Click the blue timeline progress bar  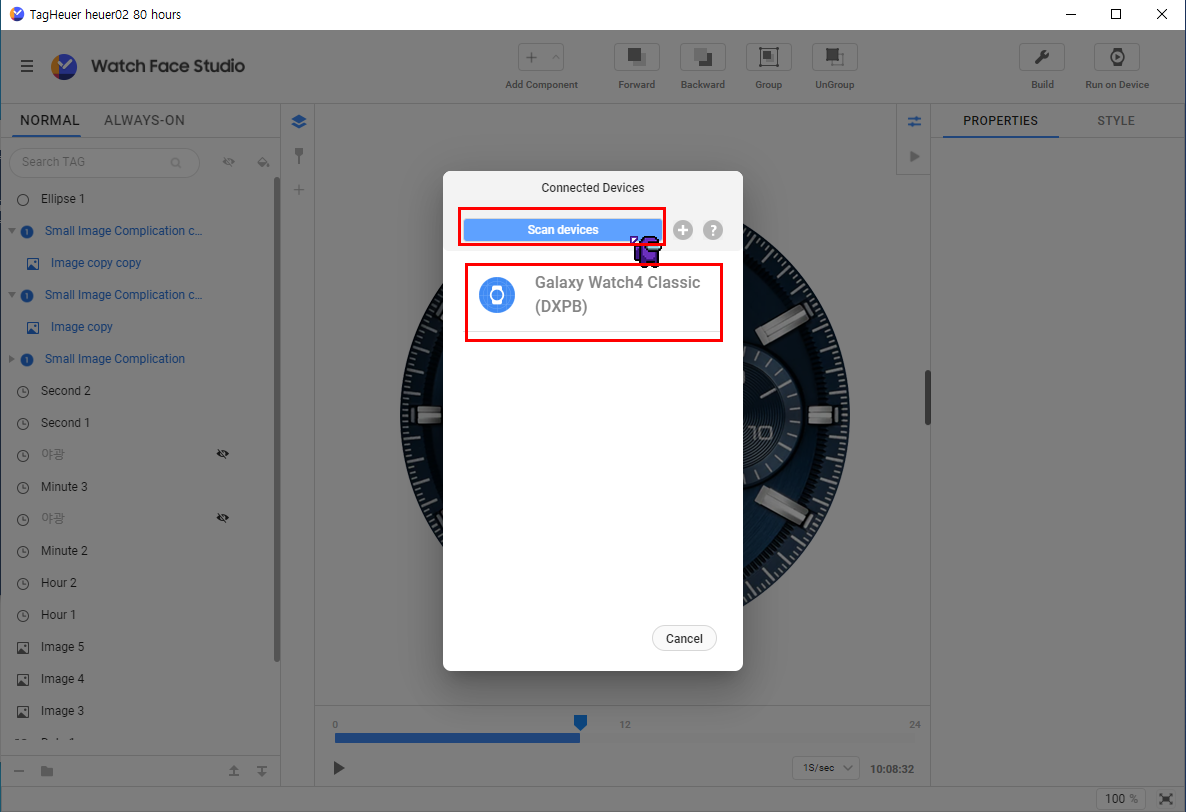click(457, 738)
